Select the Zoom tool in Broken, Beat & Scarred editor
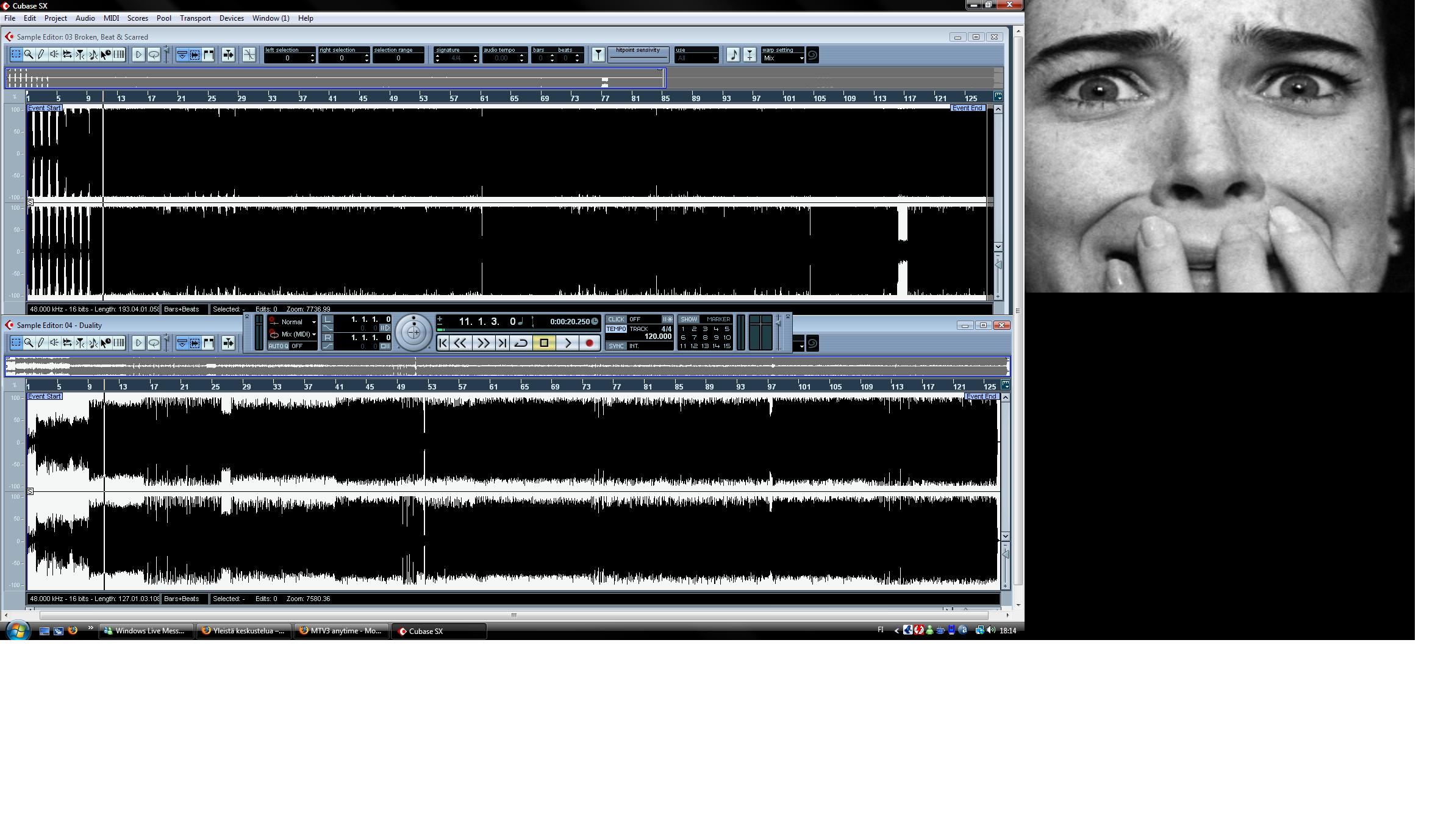The image size is (1449, 840). coord(29,55)
